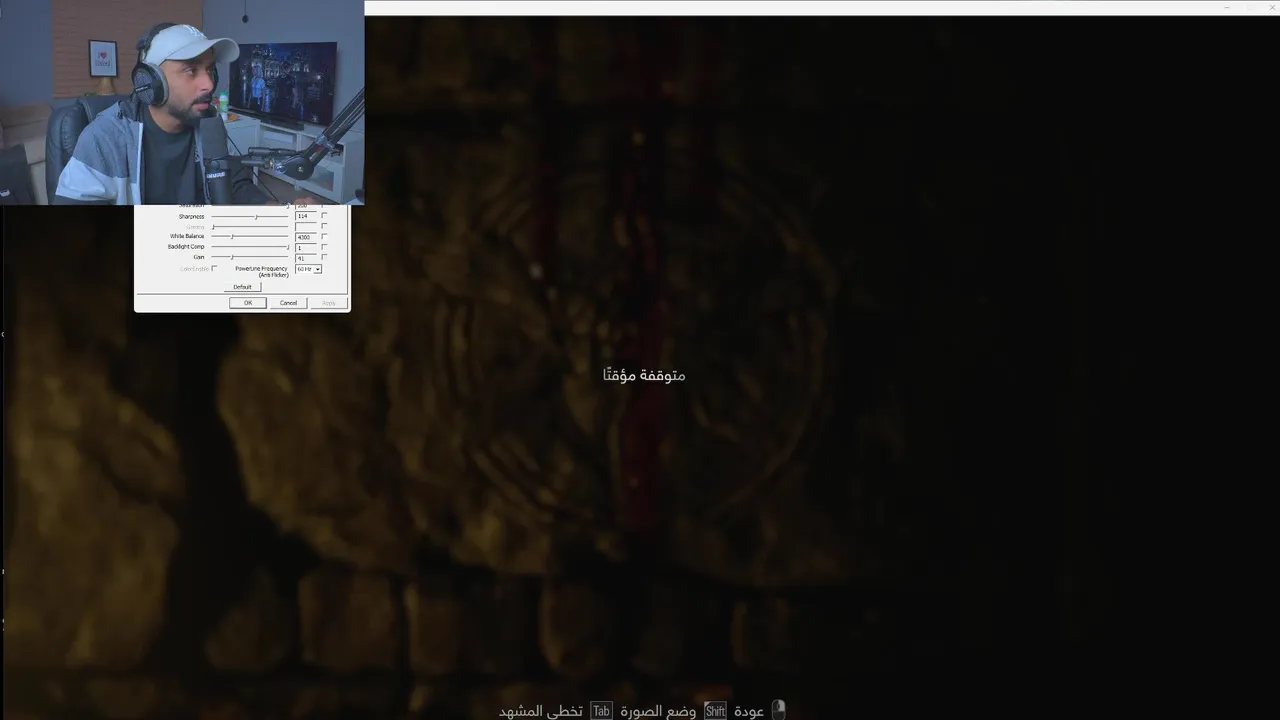Screen dimensions: 1280x720
Task: Click the Tab key icon to skip scene
Action: click(x=600, y=711)
